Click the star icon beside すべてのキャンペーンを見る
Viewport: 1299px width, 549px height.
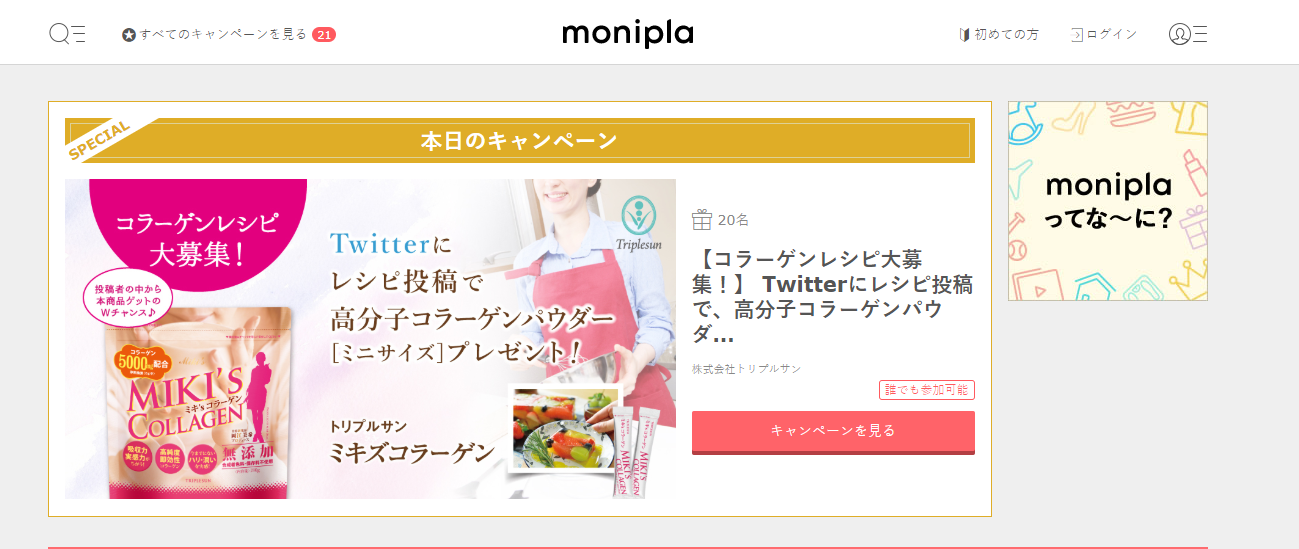129,35
